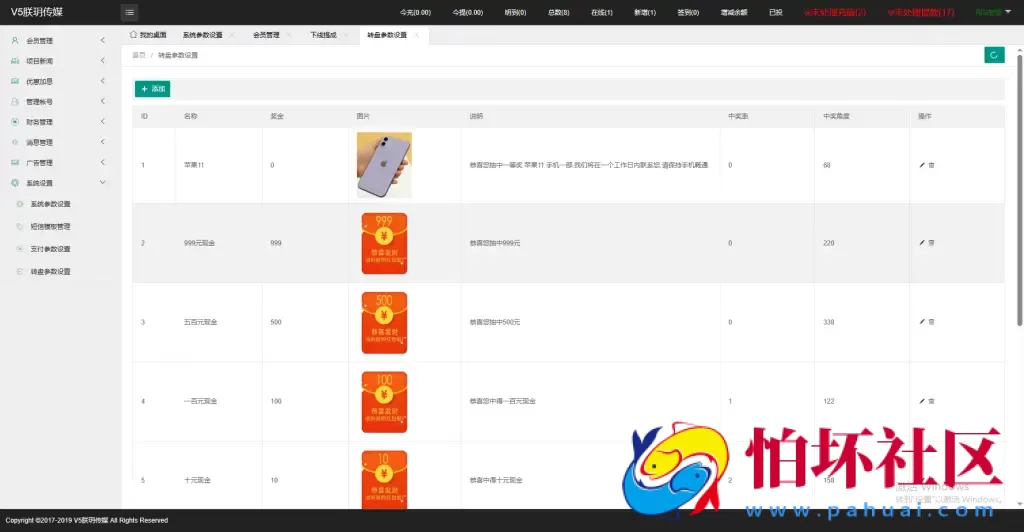The width and height of the screenshot is (1024, 532).
Task: Click the edit pencil for 苹果11 row
Action: click(x=922, y=165)
